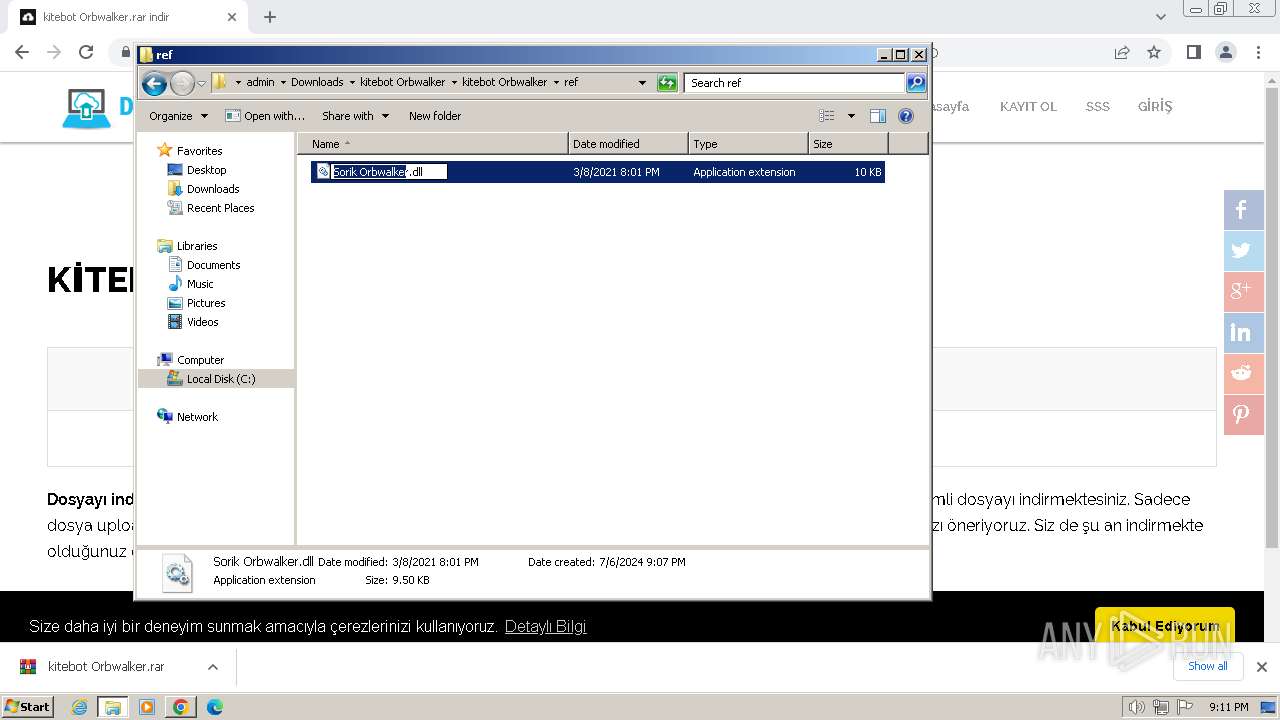Click Show all downloads button

click(1208, 666)
